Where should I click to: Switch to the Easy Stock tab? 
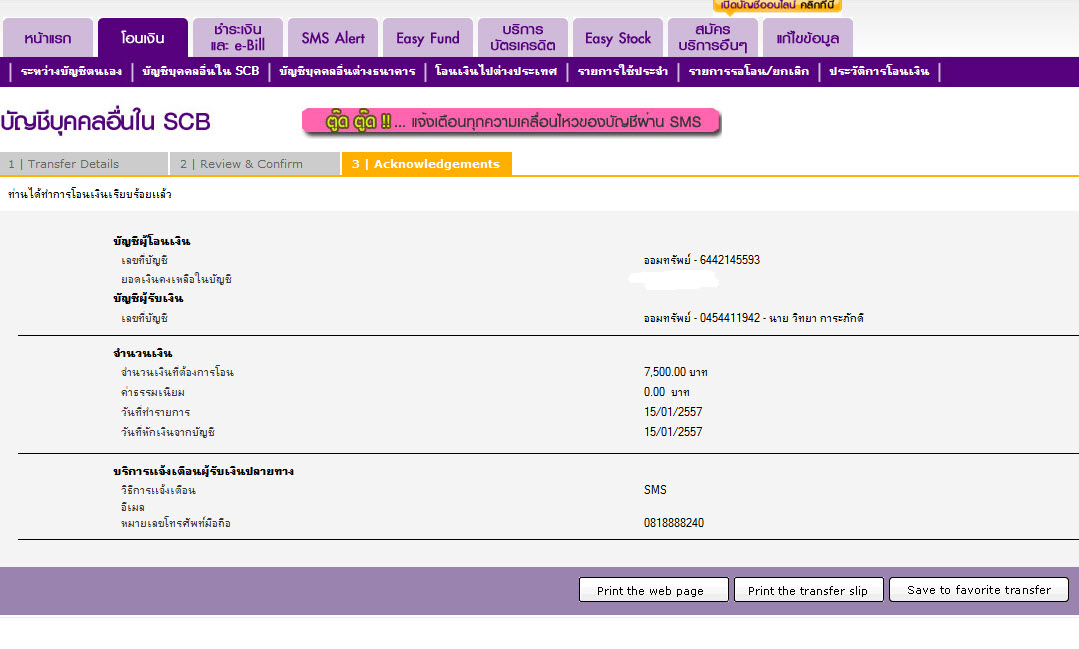pyautogui.click(x=617, y=38)
